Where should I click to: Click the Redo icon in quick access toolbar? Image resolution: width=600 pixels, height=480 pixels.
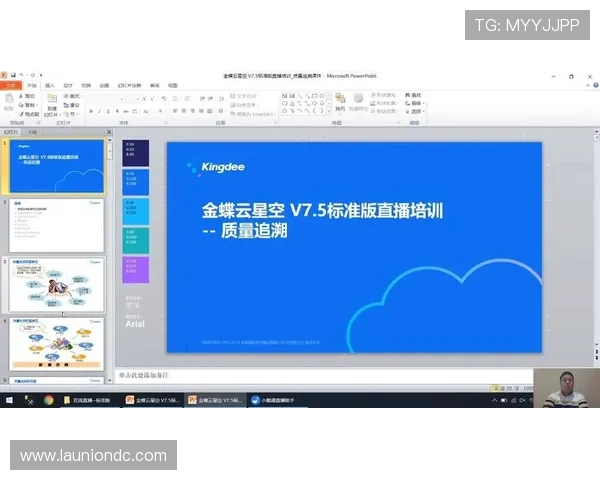pos(33,75)
